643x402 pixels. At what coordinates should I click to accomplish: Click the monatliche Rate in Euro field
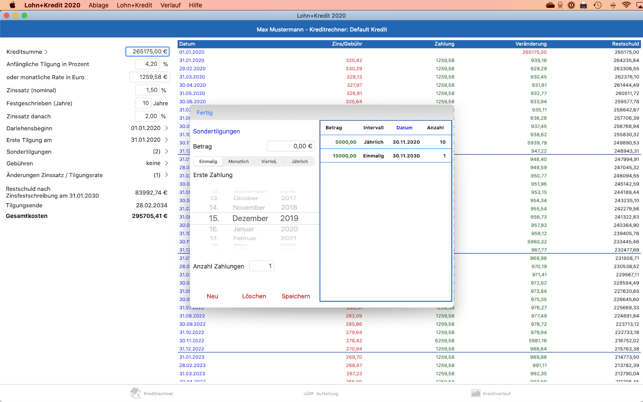point(149,77)
